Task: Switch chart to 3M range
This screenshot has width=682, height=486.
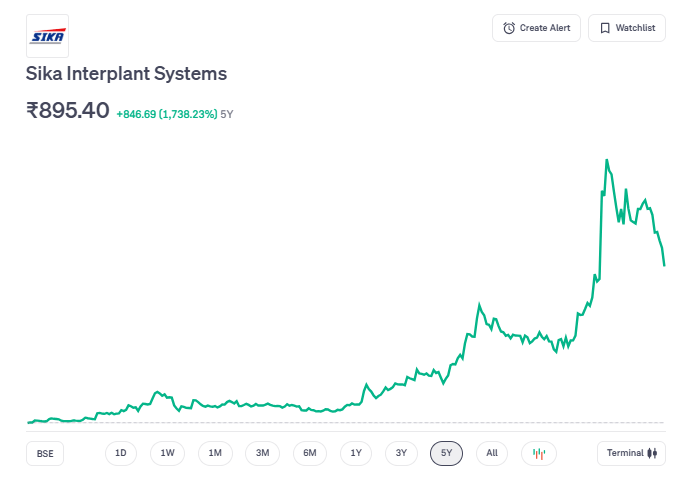Action: [262, 453]
